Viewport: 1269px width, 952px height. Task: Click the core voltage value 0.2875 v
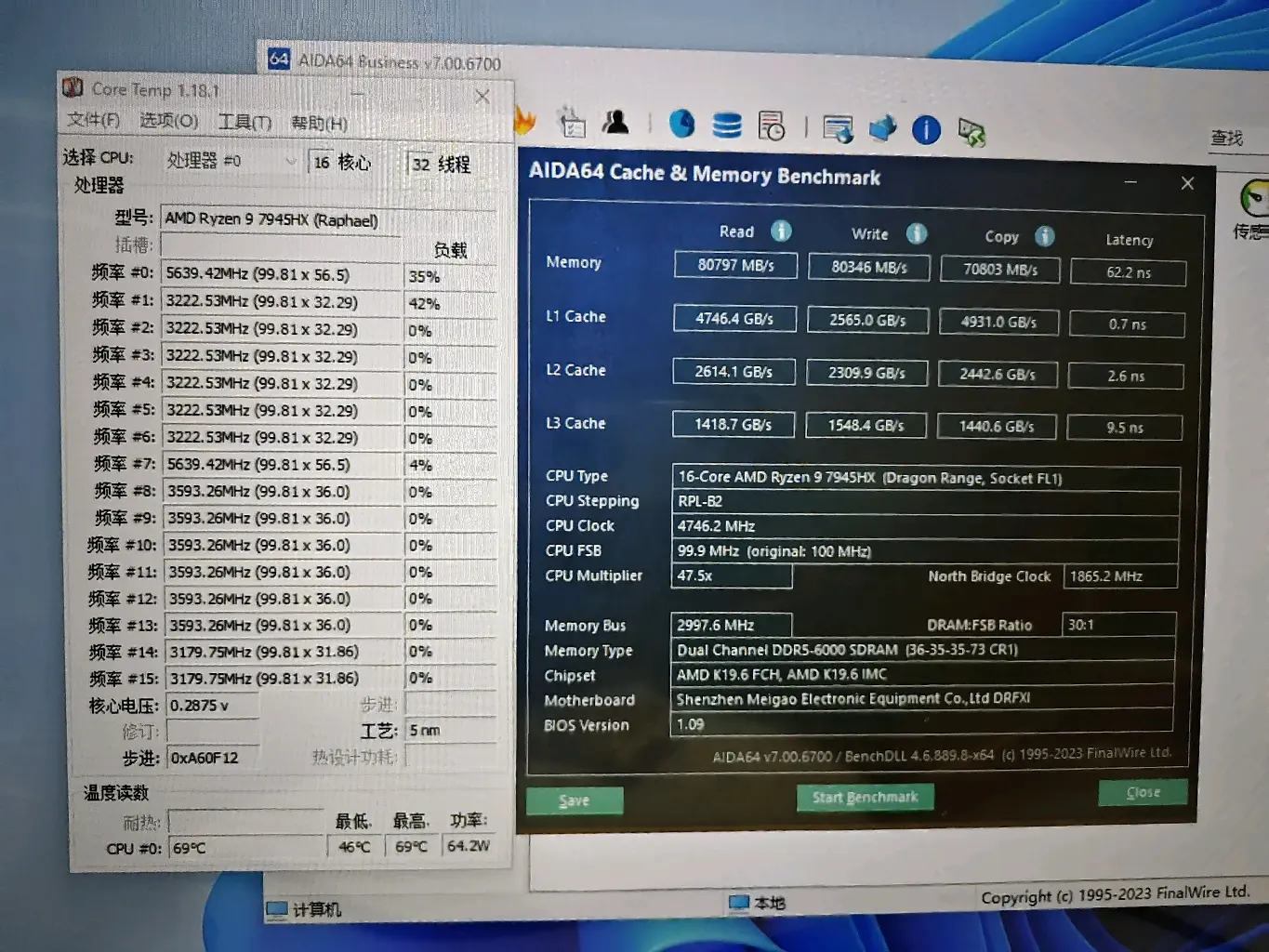click(x=213, y=706)
